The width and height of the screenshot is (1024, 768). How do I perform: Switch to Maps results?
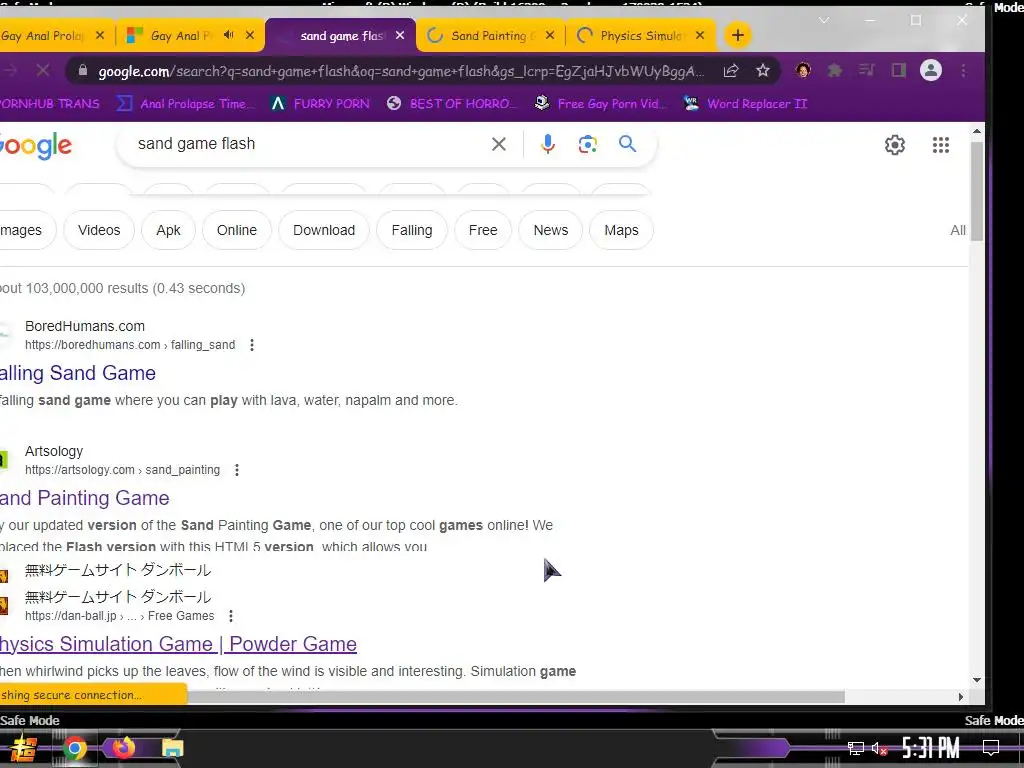point(621,230)
